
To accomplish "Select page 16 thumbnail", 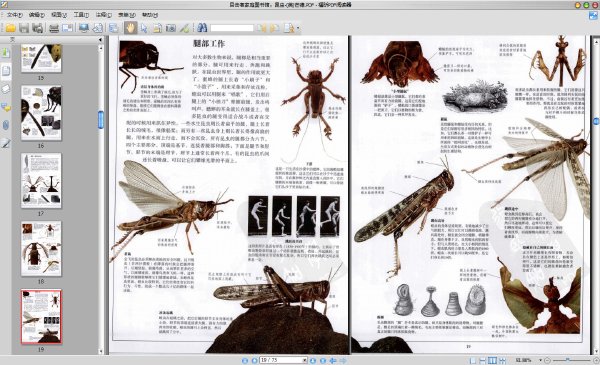I will [x=41, y=113].
